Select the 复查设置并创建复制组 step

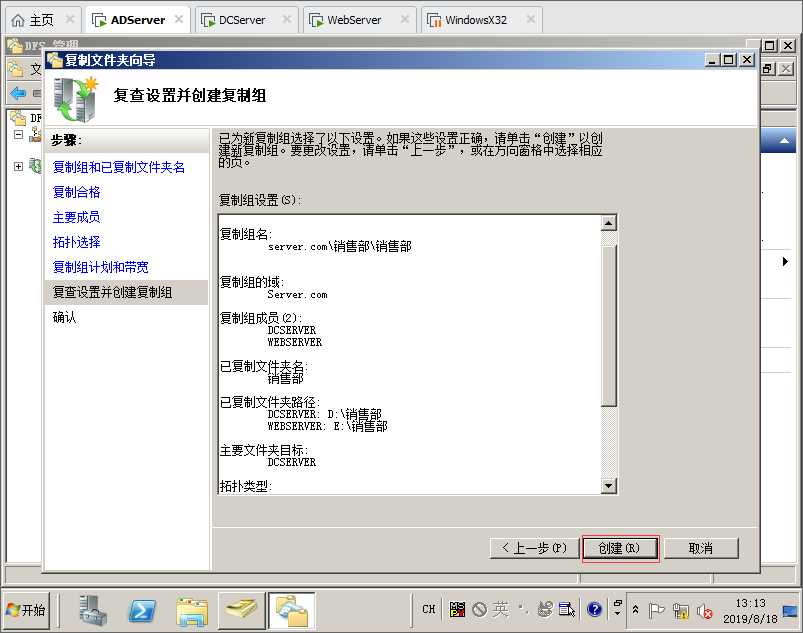point(126,292)
